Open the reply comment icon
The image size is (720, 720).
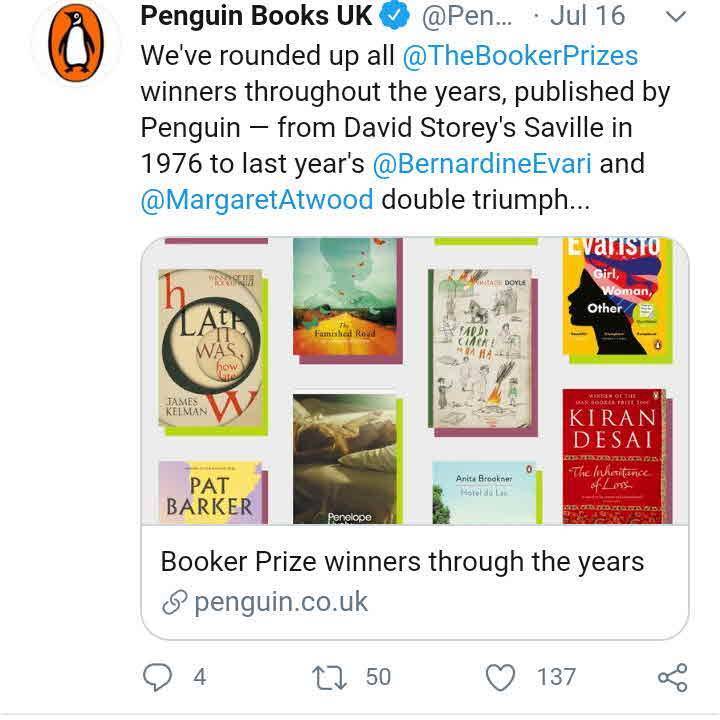(x=158, y=677)
